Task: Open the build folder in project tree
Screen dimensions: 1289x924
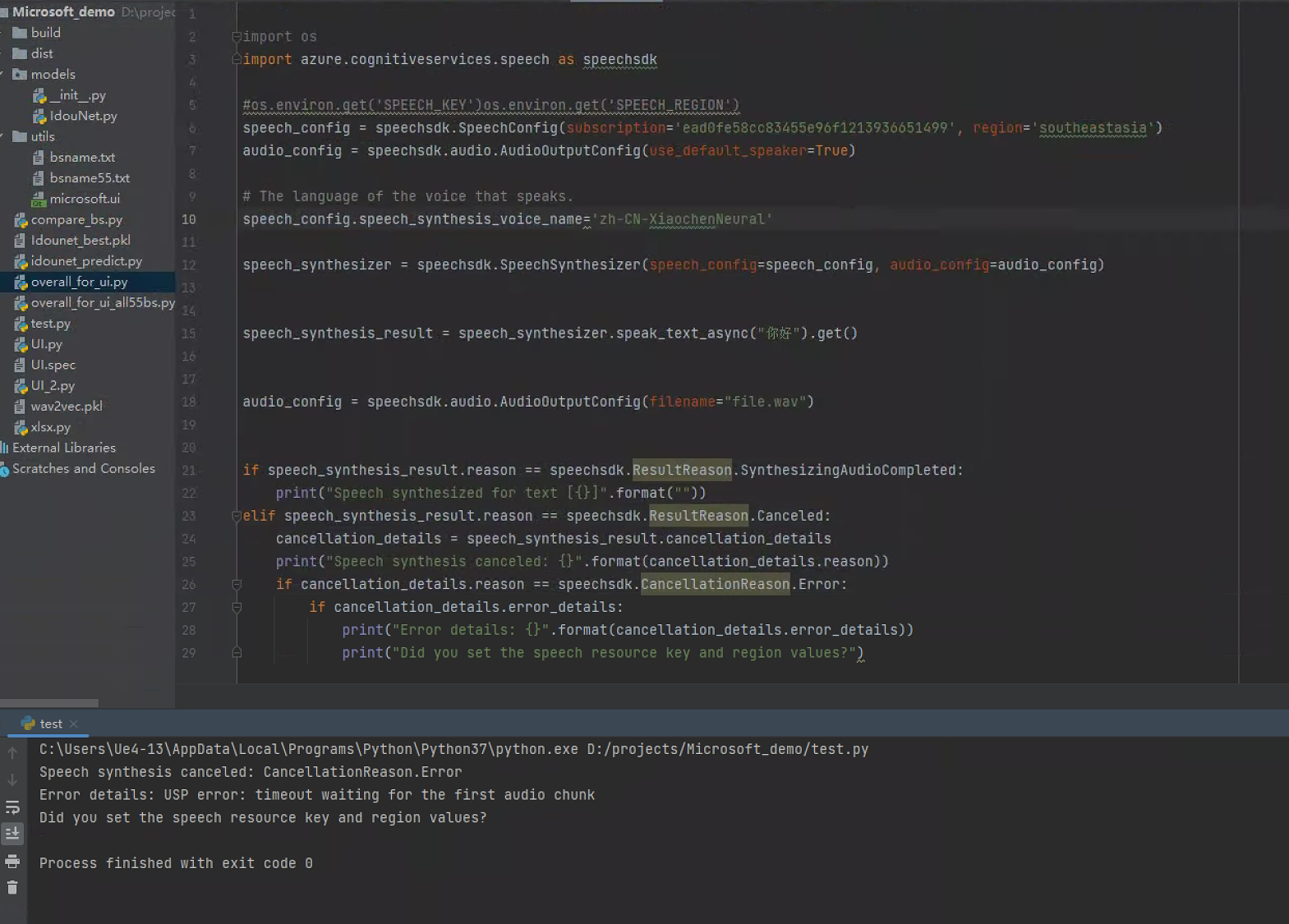Action: (46, 33)
